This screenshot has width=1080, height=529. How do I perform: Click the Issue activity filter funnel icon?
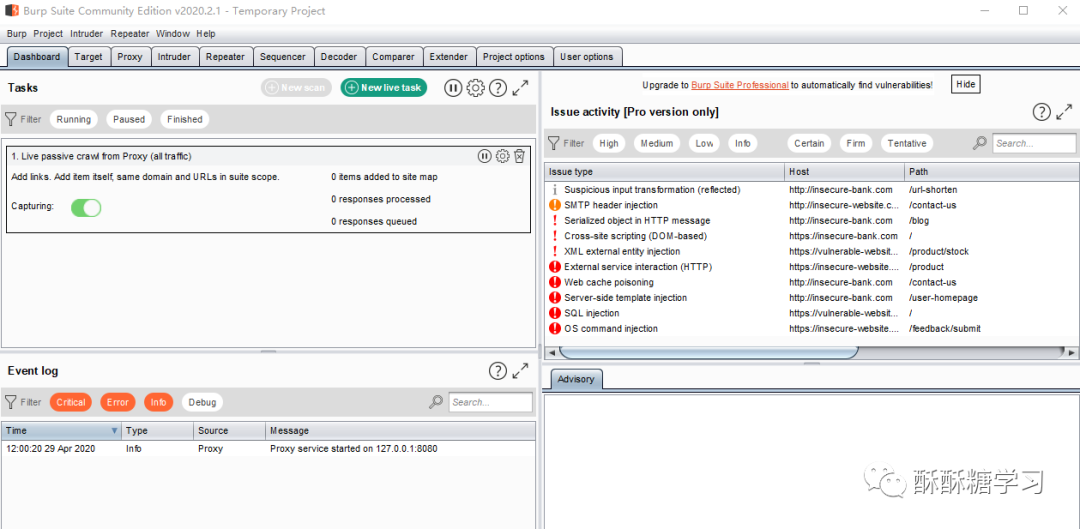pyautogui.click(x=553, y=143)
